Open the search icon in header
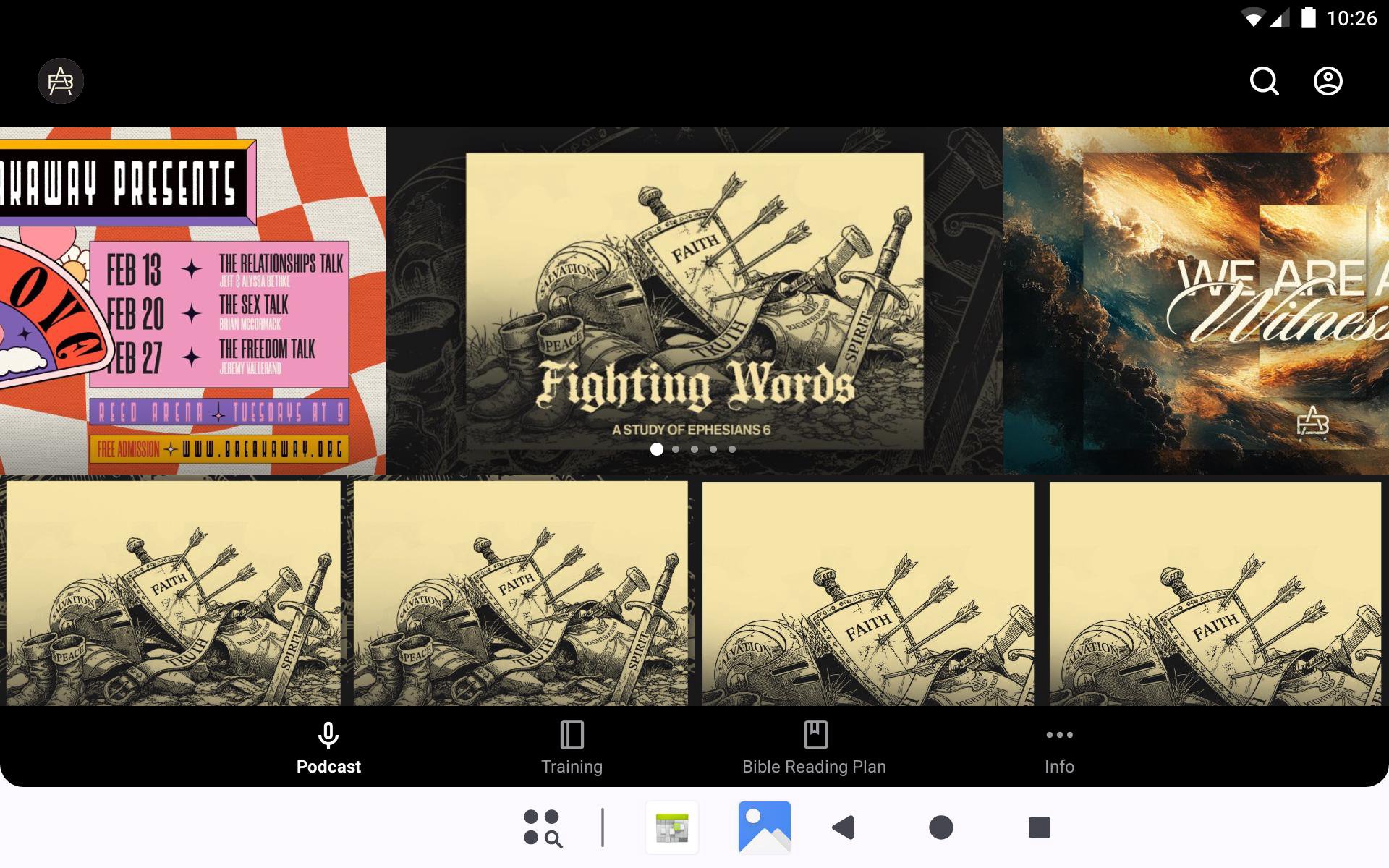Image resolution: width=1389 pixels, height=868 pixels. [1264, 81]
